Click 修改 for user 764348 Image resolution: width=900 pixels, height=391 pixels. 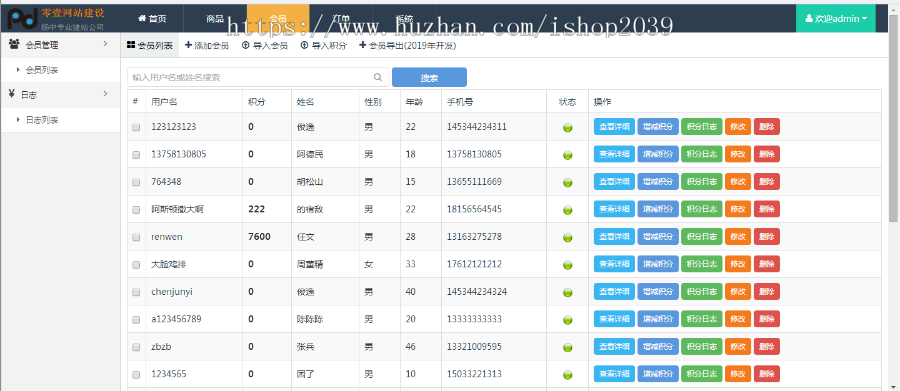[738, 181]
